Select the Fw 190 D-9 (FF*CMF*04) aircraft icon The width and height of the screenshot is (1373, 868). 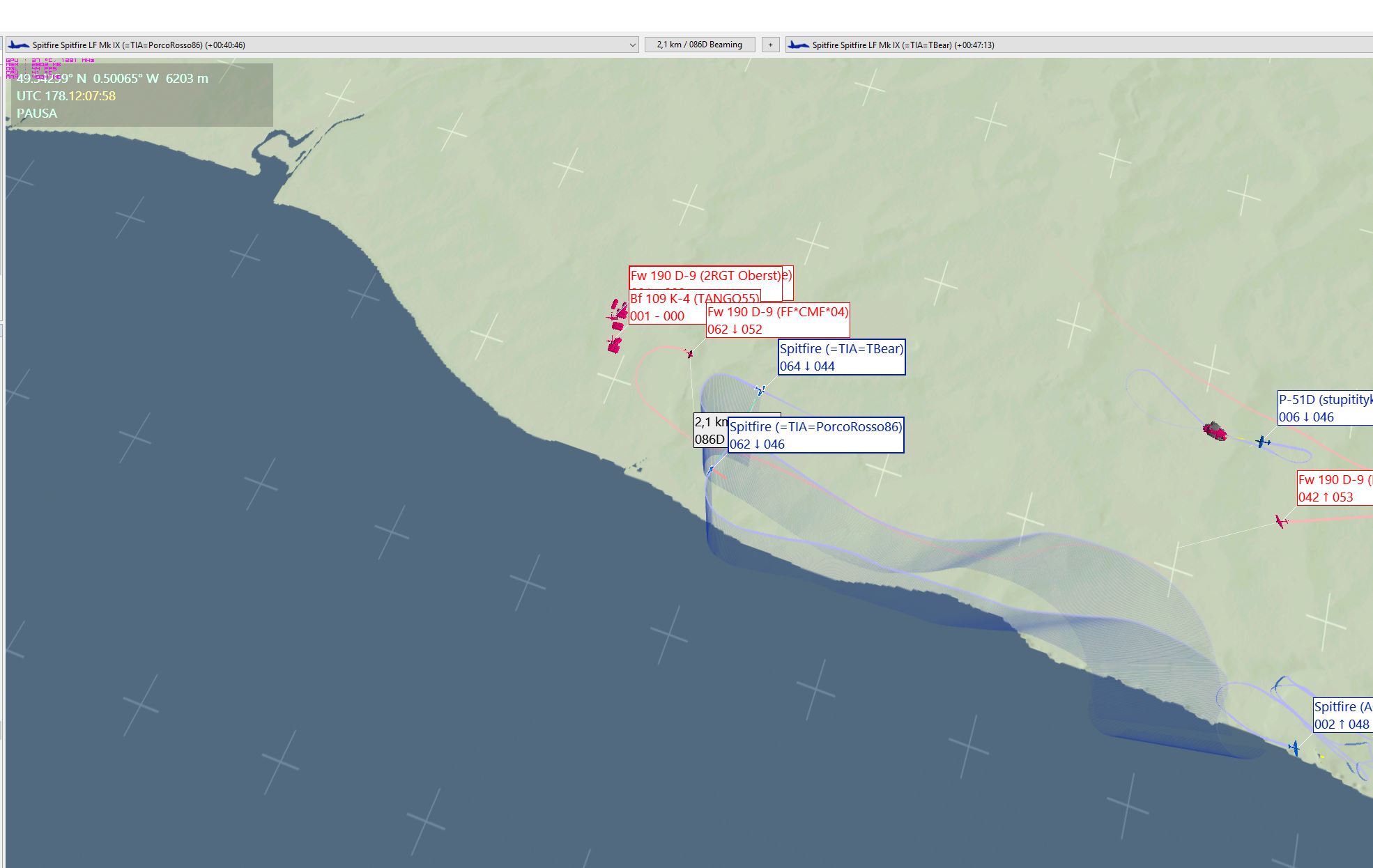coord(689,354)
